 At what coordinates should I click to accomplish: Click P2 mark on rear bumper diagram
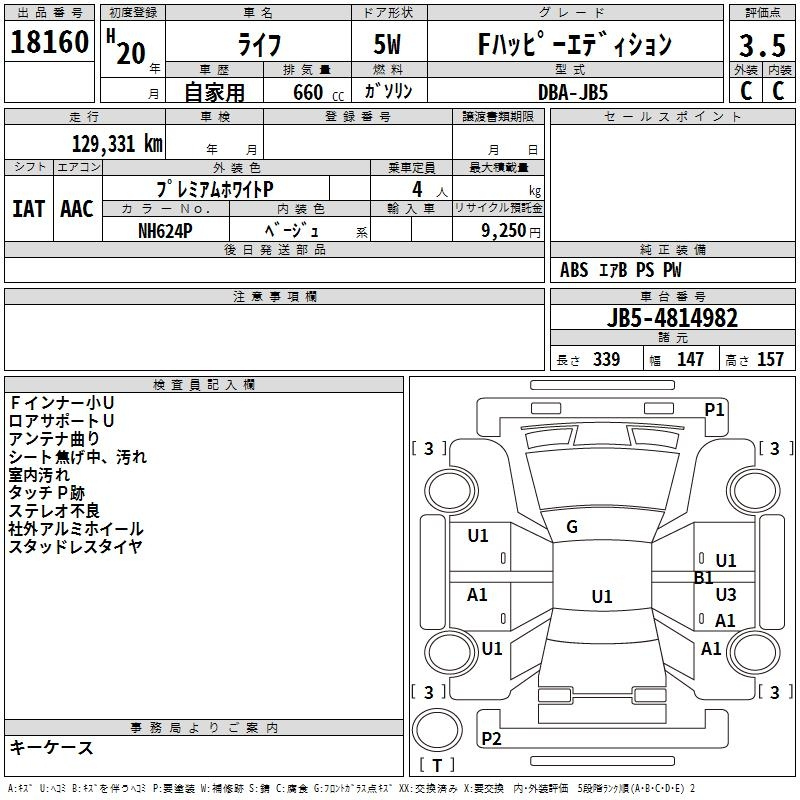click(491, 738)
